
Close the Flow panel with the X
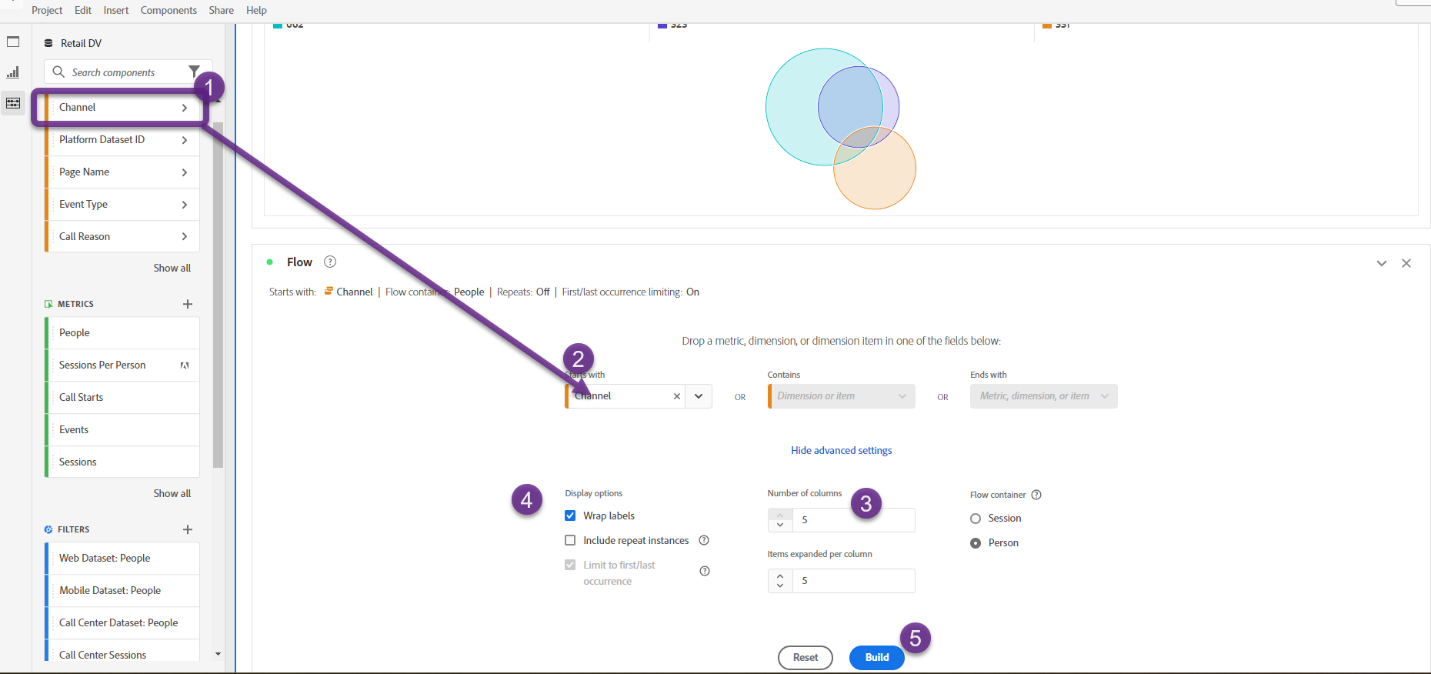1406,263
